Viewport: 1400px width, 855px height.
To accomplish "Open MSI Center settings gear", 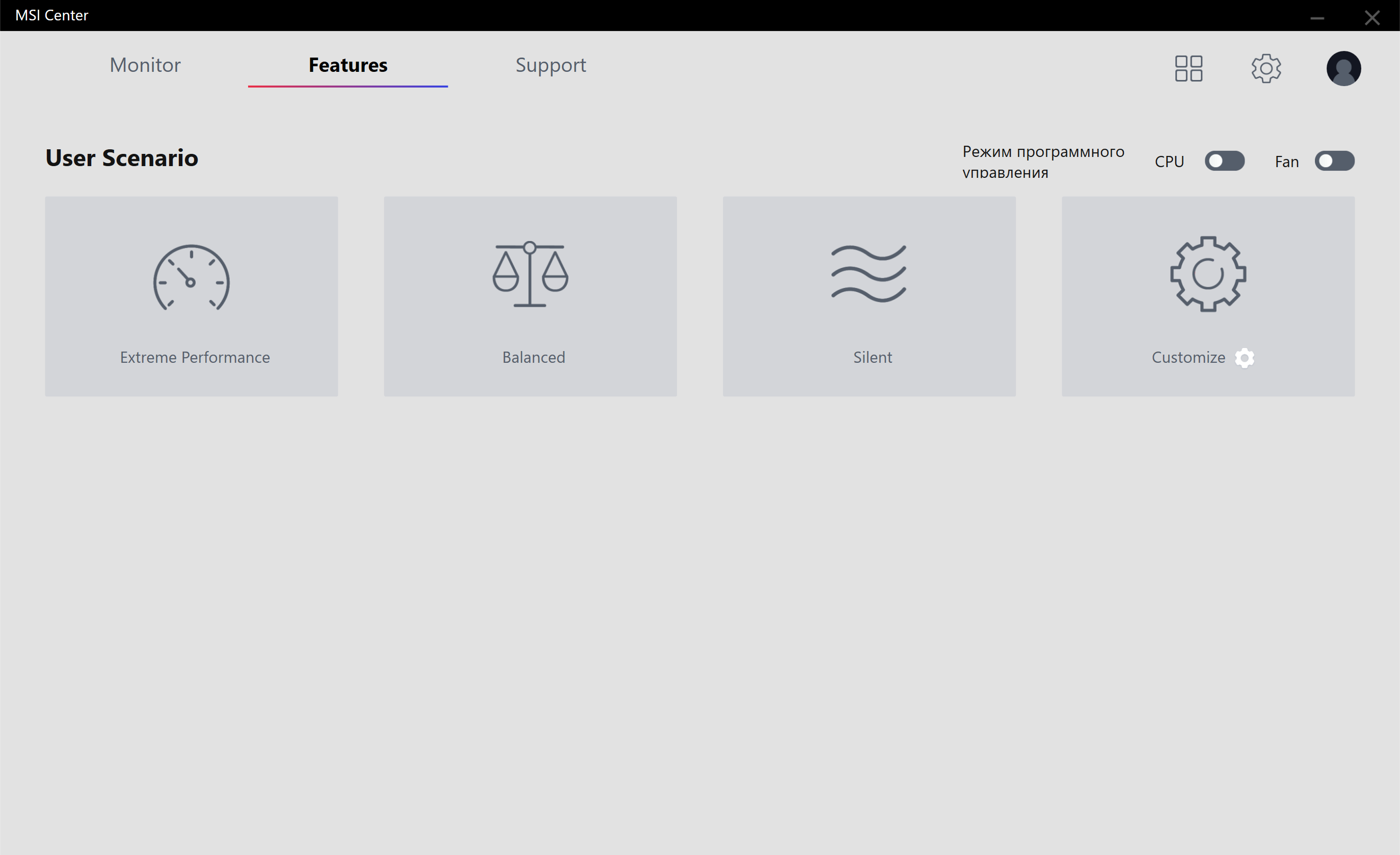I will coord(1266,69).
